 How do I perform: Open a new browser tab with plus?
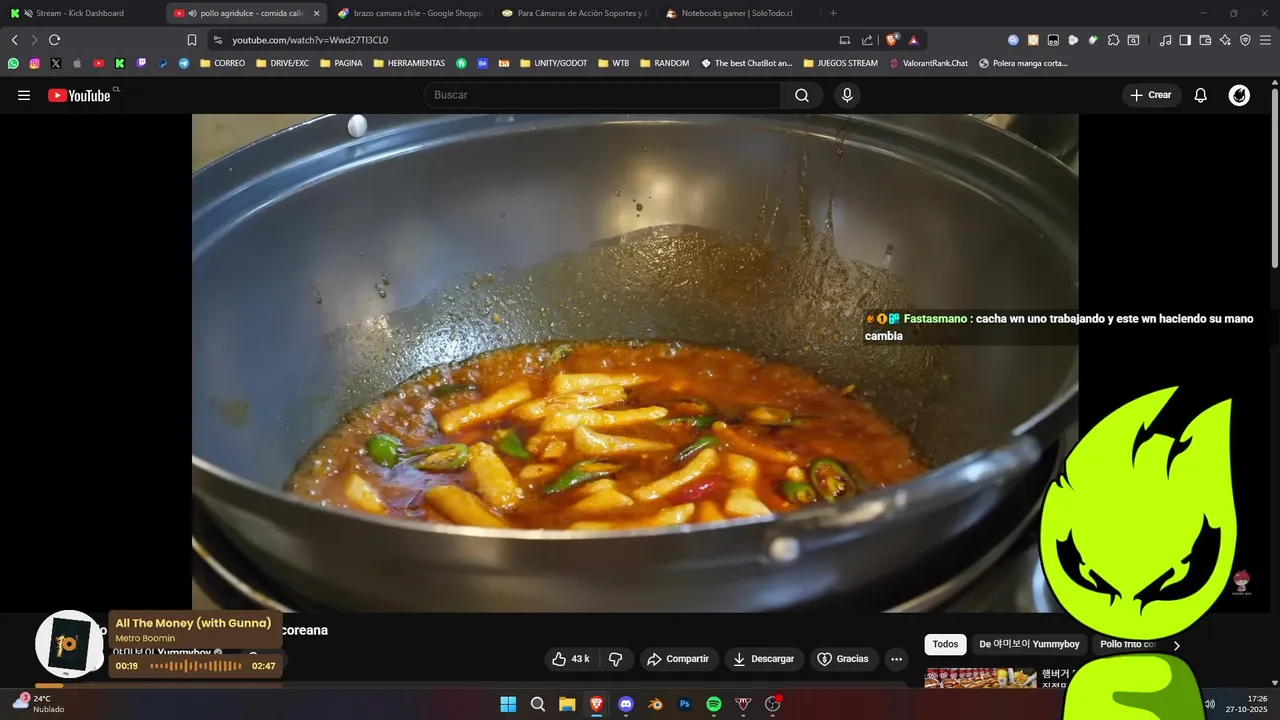coord(833,13)
